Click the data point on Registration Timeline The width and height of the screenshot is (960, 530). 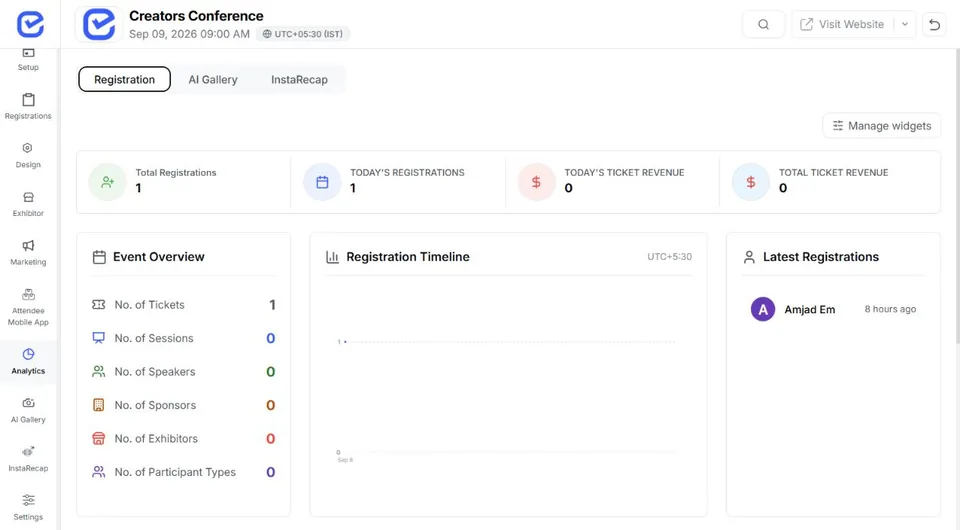coord(345,342)
